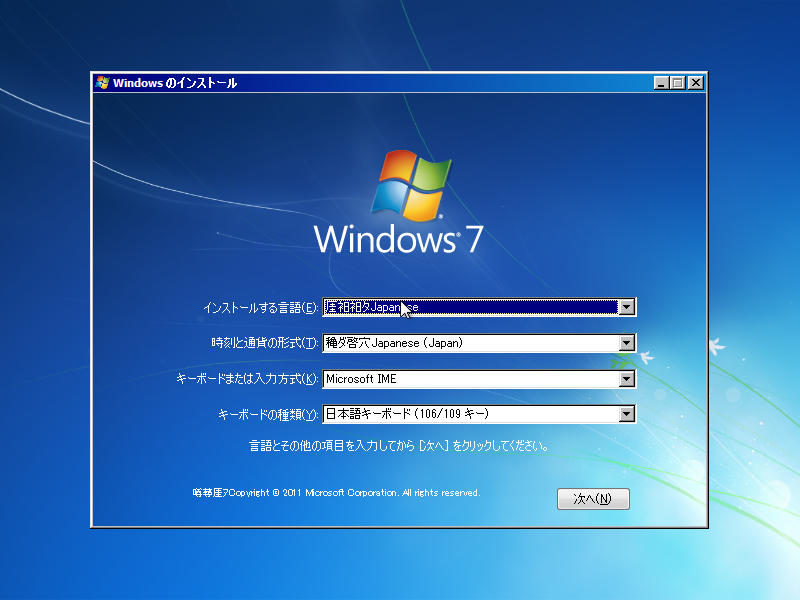The image size is (800, 600).
Task: Click the Windows setup icon in title bar
Action: [102, 83]
